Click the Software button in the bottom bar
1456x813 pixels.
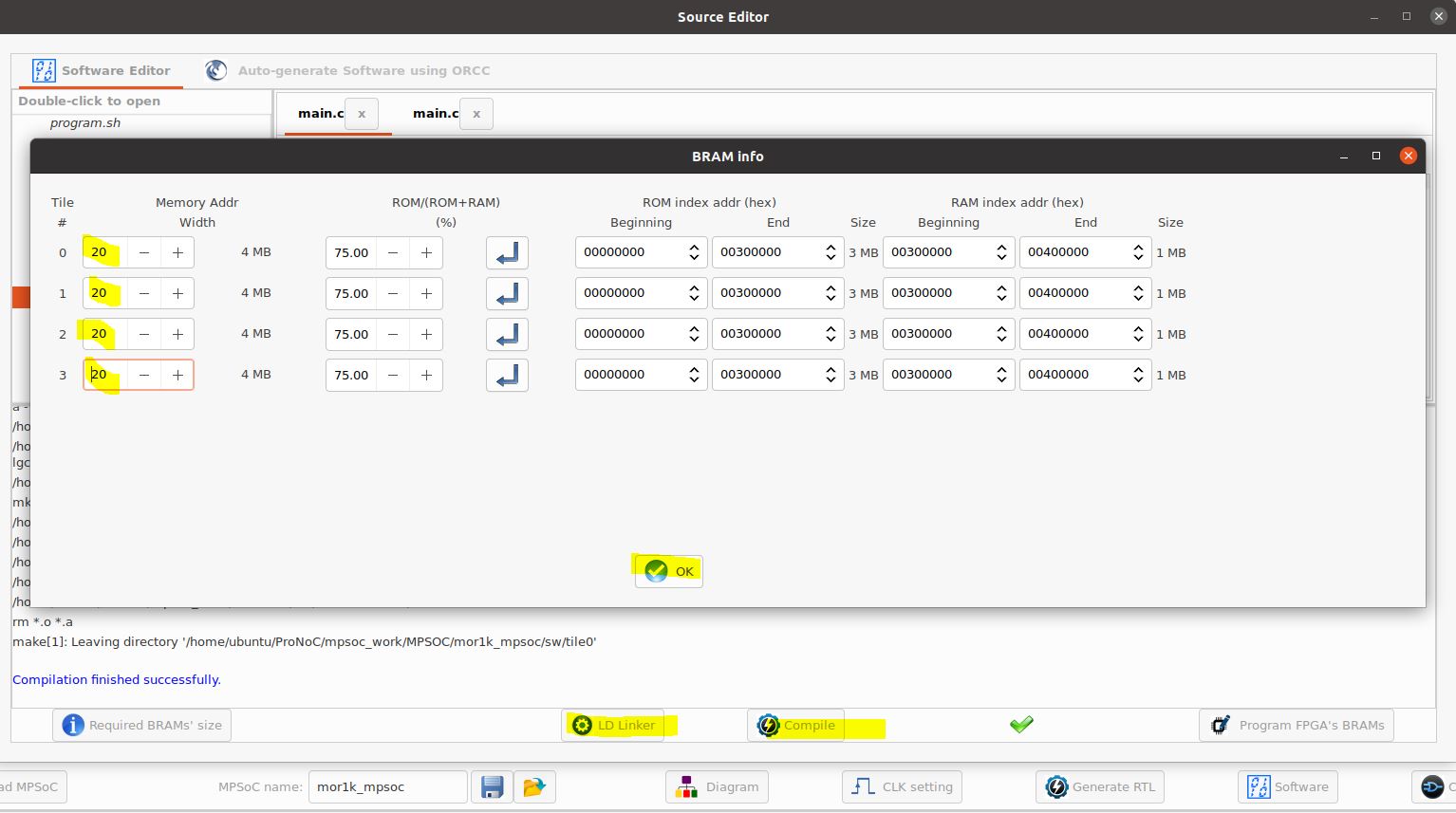(1288, 786)
